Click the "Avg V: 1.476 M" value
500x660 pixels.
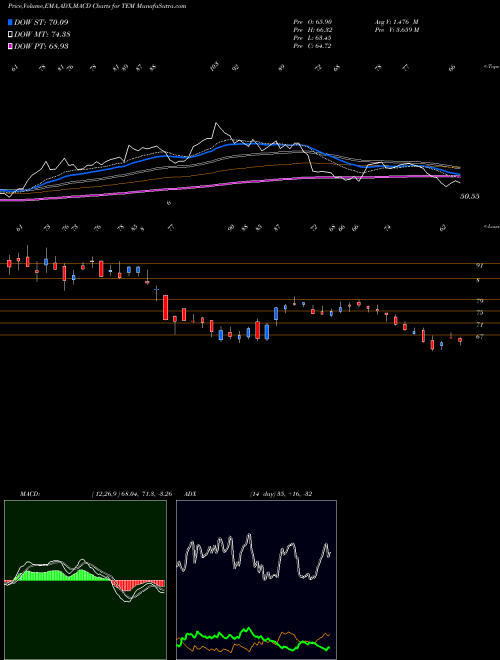[396, 21]
